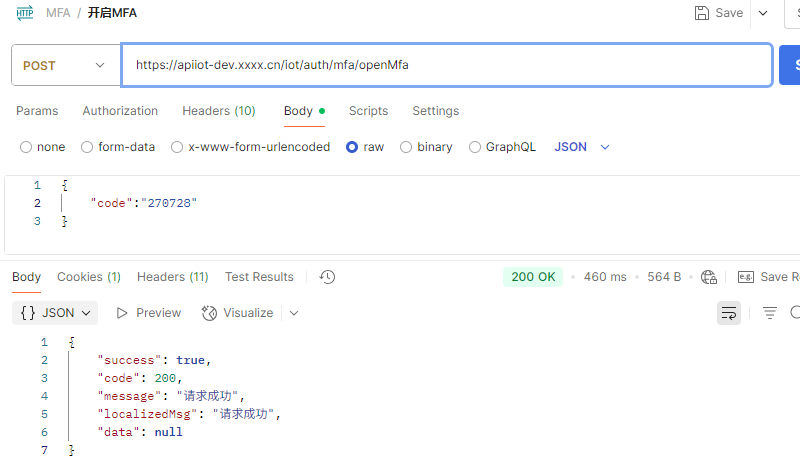
Task: Click the HTTP request type icon
Action: click(x=24, y=13)
